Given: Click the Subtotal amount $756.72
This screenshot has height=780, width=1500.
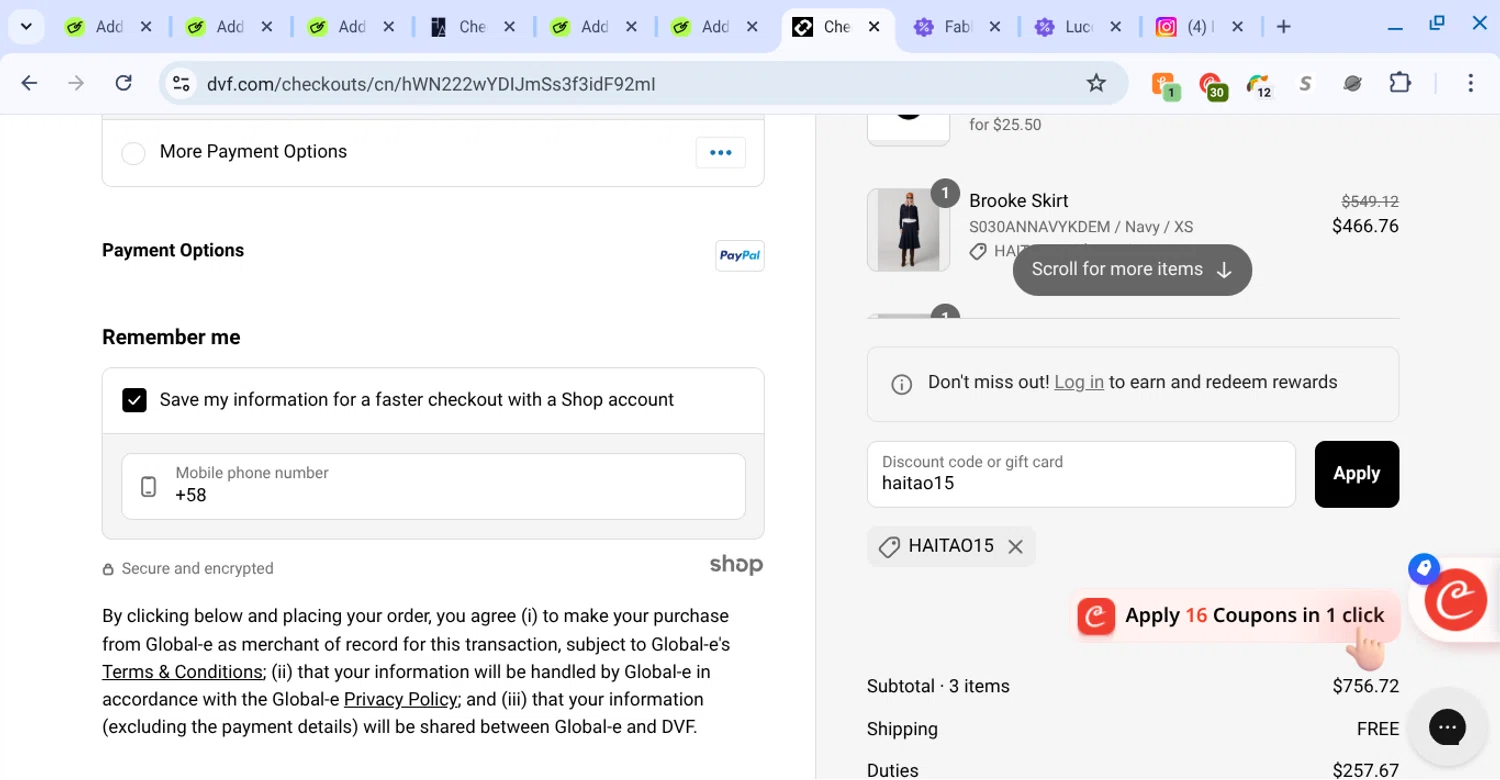Looking at the screenshot, I should pos(1365,686).
